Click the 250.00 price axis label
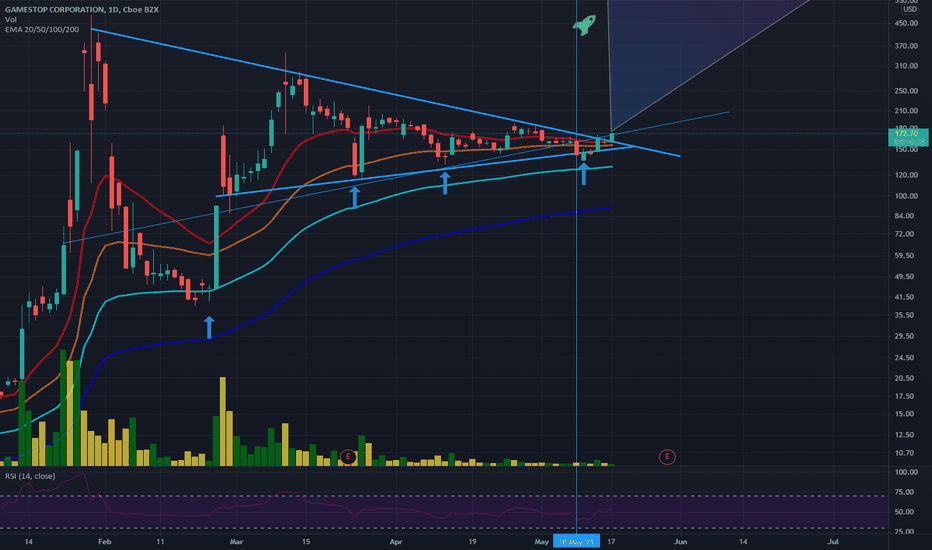 (906, 91)
